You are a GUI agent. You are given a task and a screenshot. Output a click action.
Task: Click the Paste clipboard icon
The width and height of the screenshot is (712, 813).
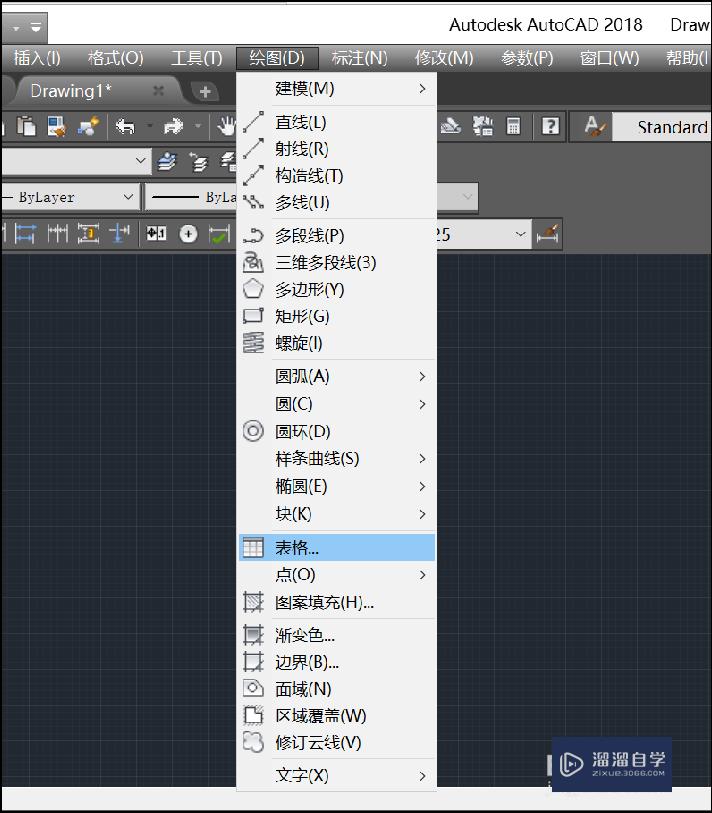point(26,126)
